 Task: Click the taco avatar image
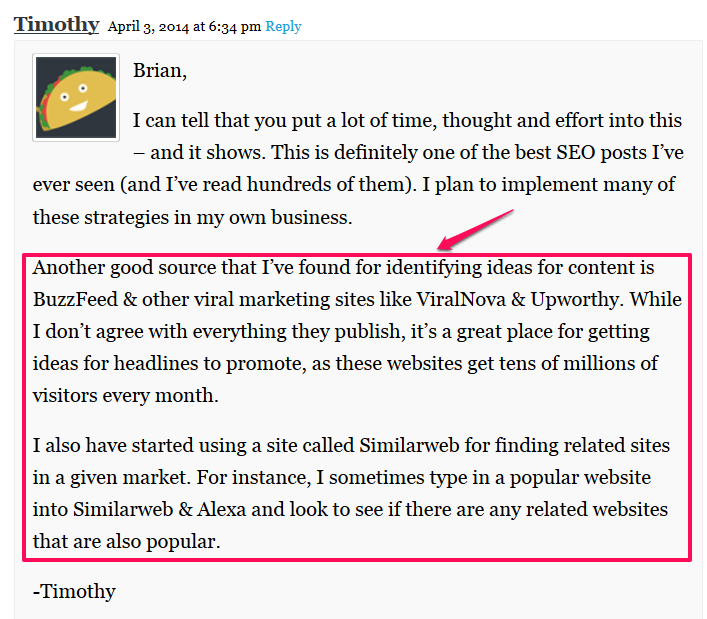(x=76, y=97)
